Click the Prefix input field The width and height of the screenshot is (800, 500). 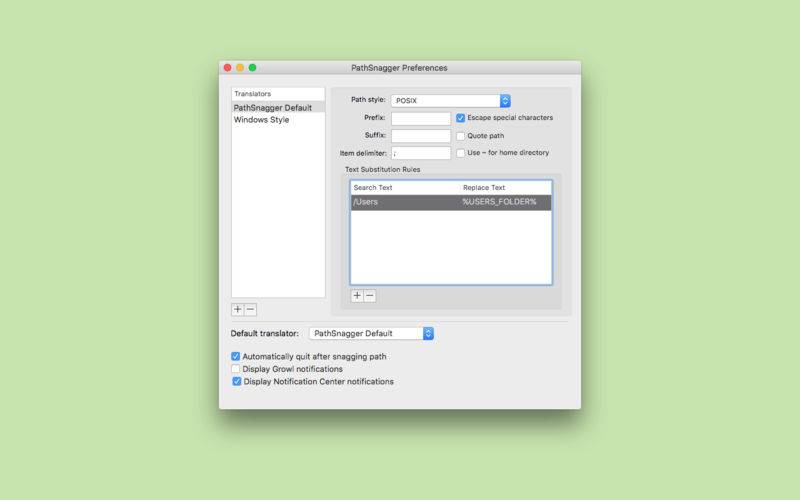click(x=421, y=118)
